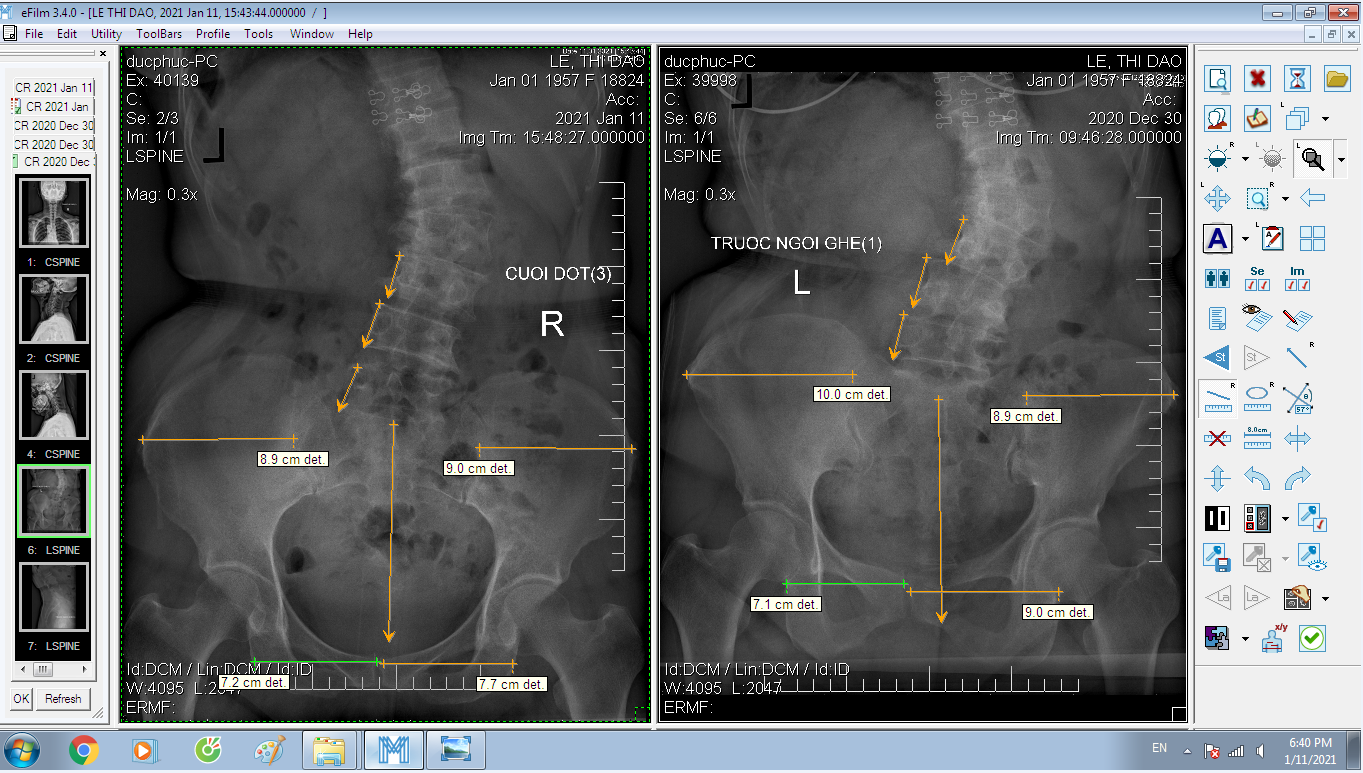Select the 2: CSPINE thumbnail
The width and height of the screenshot is (1363, 773).
point(54,310)
